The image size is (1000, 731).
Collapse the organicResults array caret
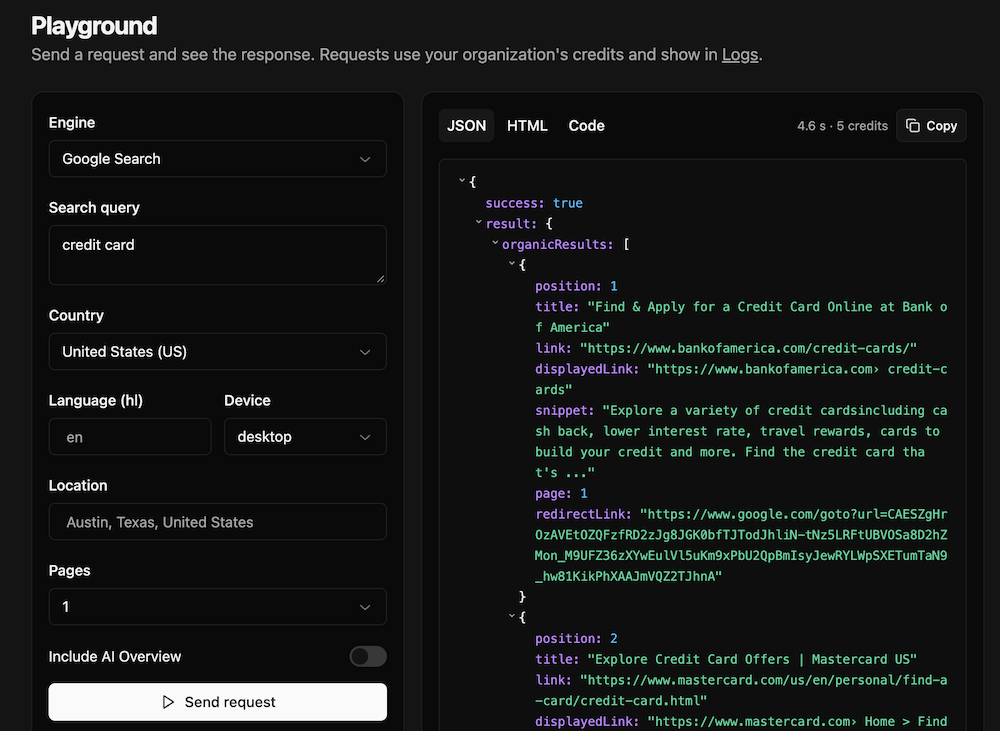(x=495, y=242)
